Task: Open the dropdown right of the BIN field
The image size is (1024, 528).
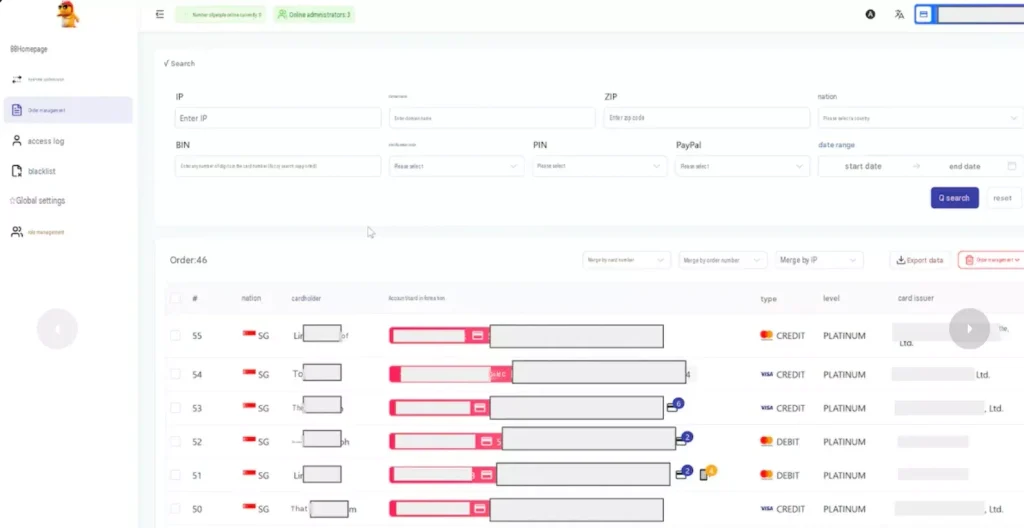Action: pos(456,166)
